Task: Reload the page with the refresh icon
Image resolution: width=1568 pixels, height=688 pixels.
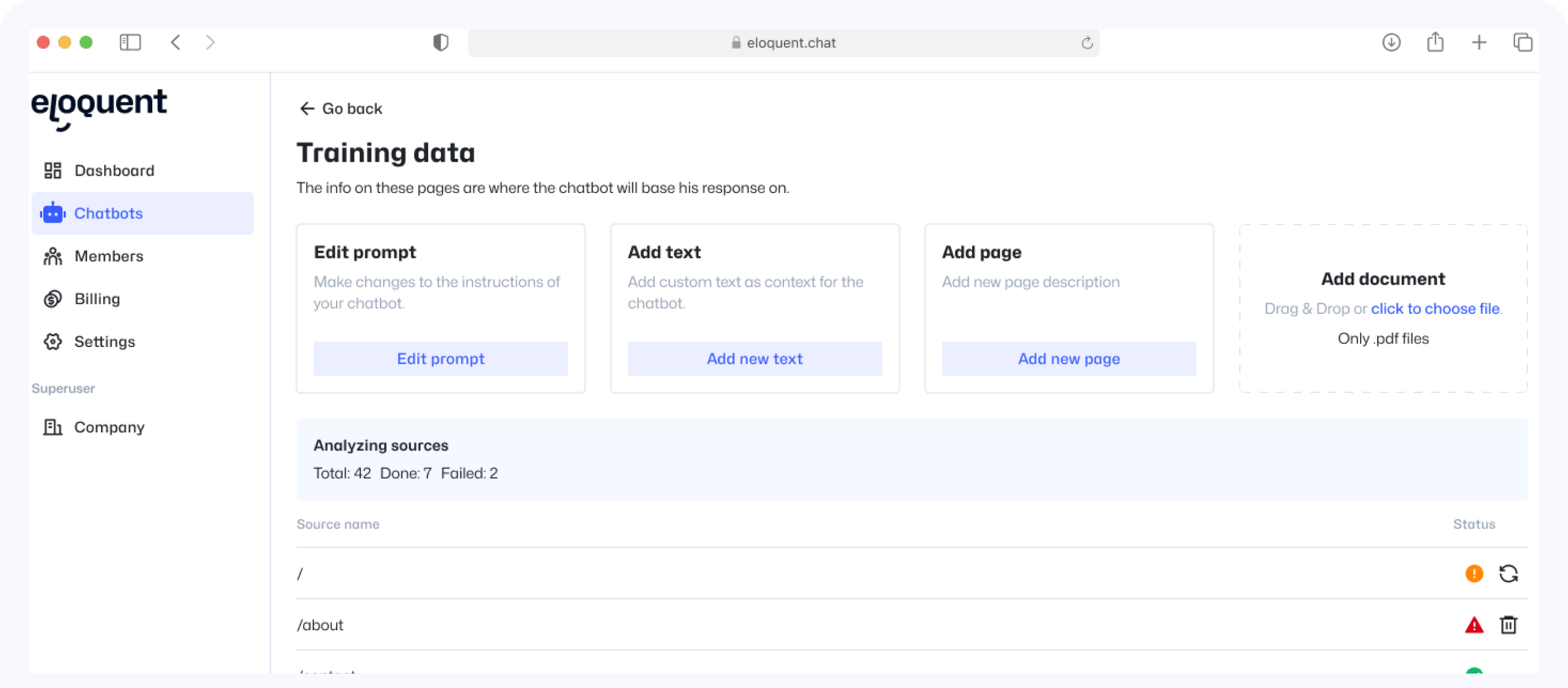Action: 1087,43
